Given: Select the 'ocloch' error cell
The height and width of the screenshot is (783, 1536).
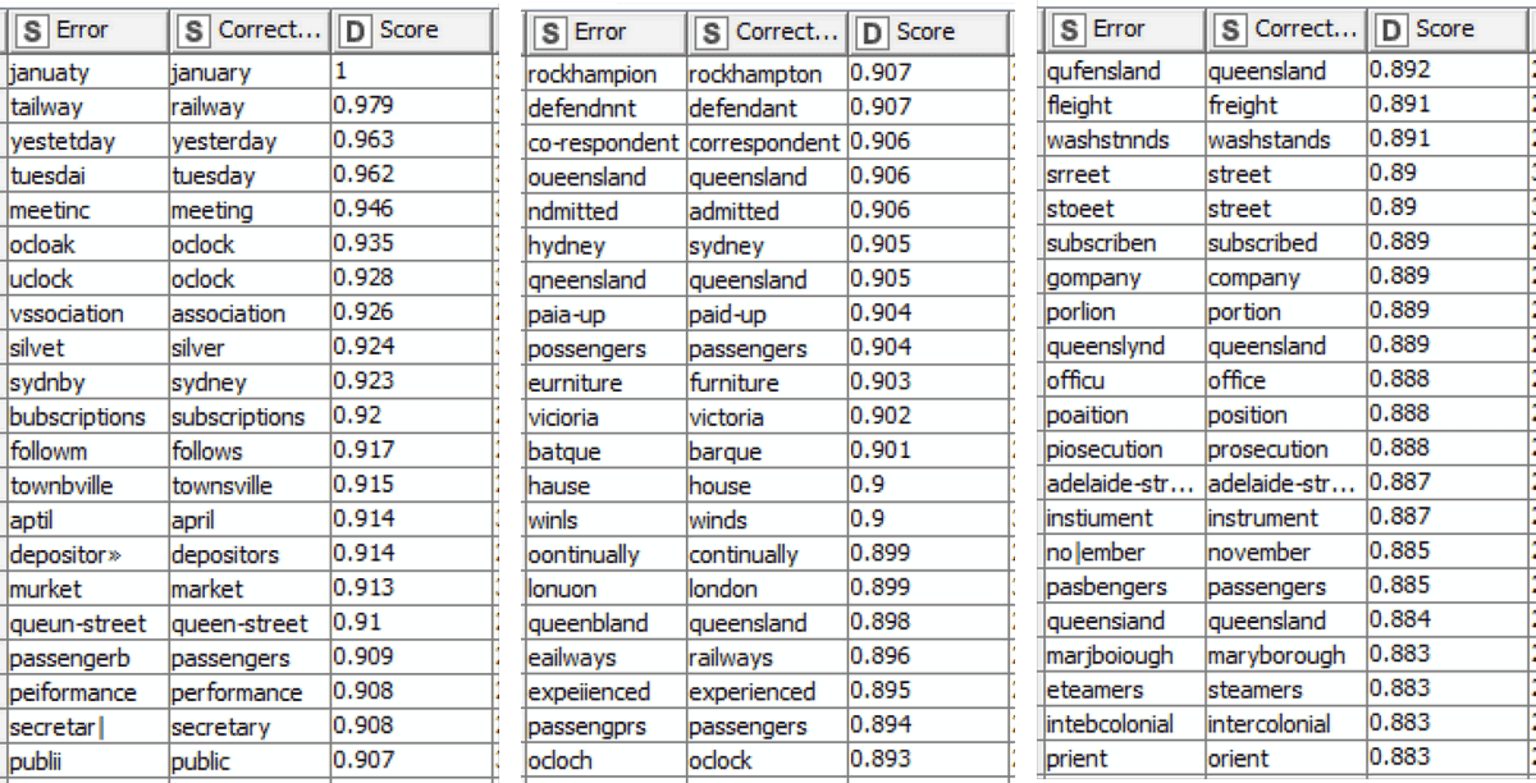Looking at the screenshot, I should 605,760.
